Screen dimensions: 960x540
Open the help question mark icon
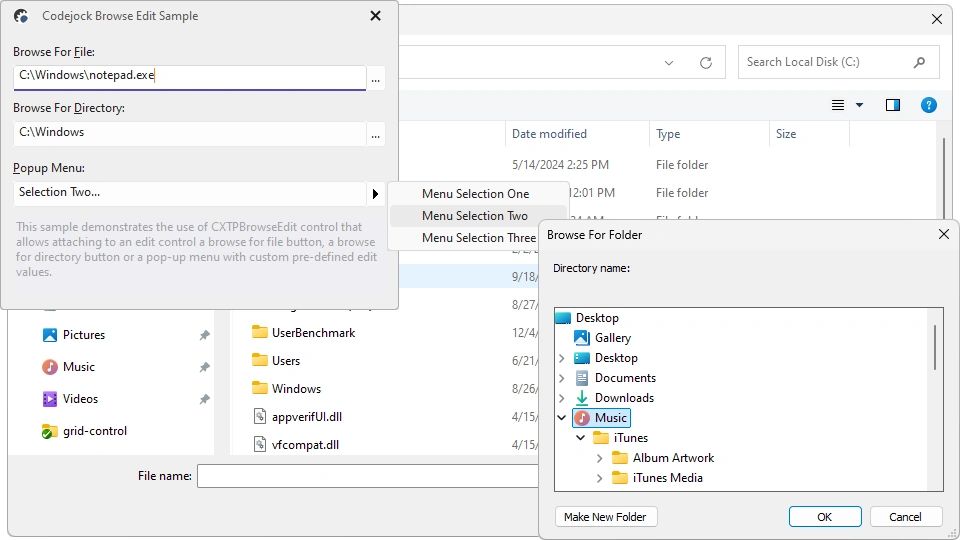pos(929,105)
